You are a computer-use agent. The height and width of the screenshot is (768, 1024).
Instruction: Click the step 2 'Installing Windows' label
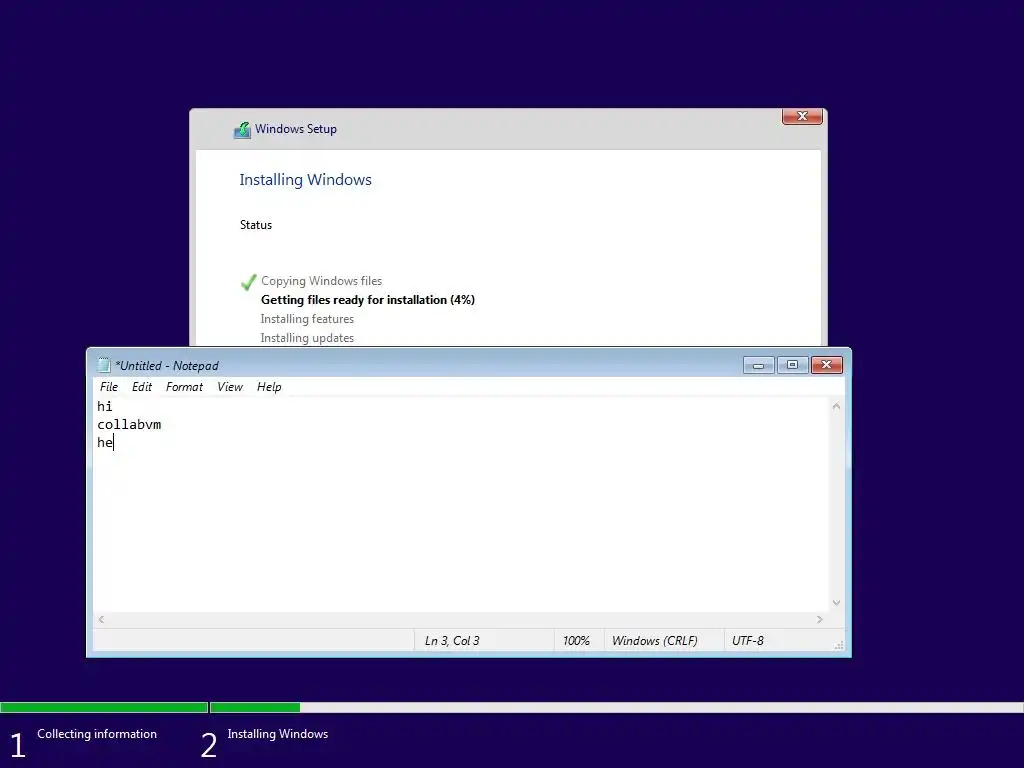[278, 734]
